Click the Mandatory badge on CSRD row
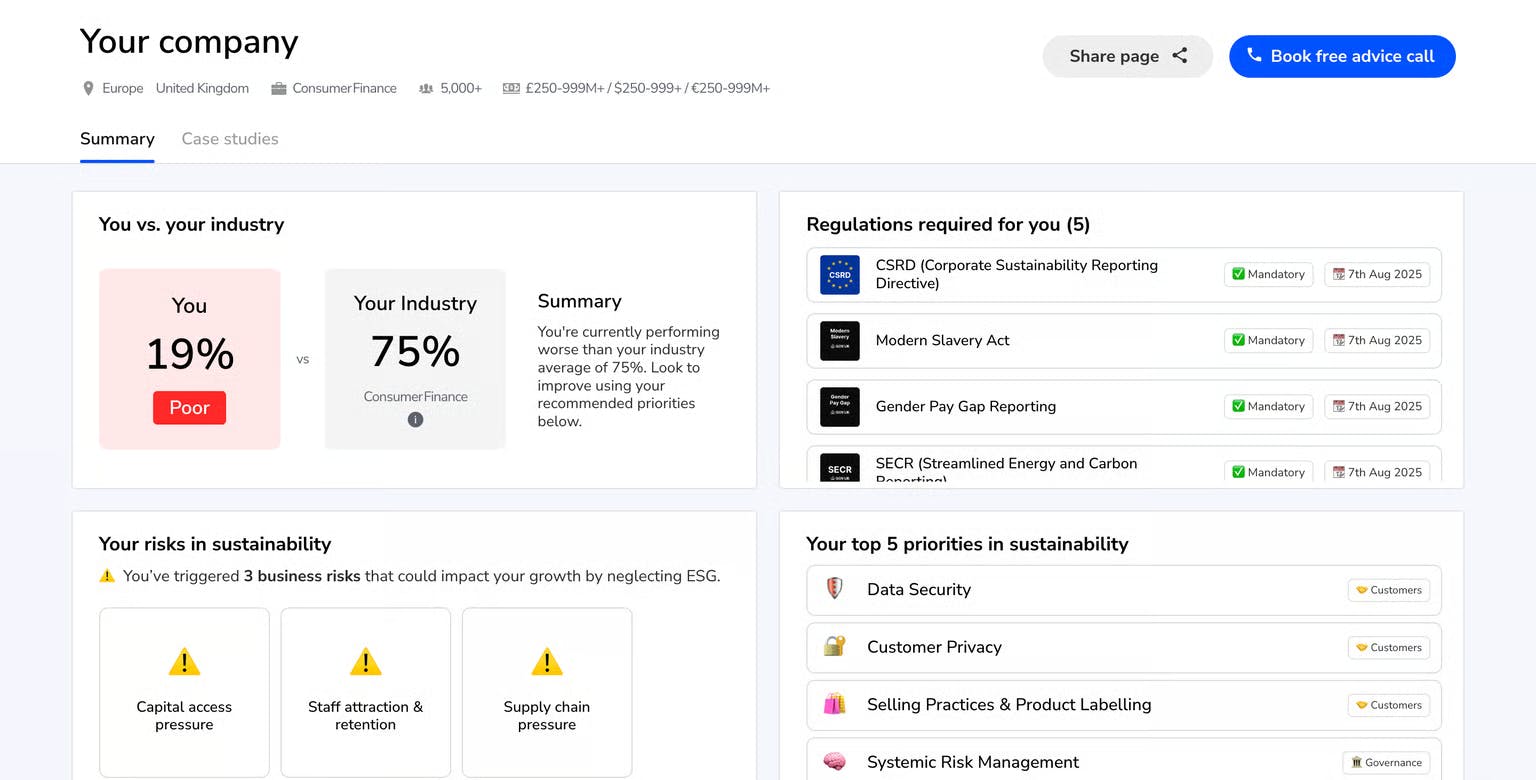The width and height of the screenshot is (1536, 780). click(x=1268, y=274)
